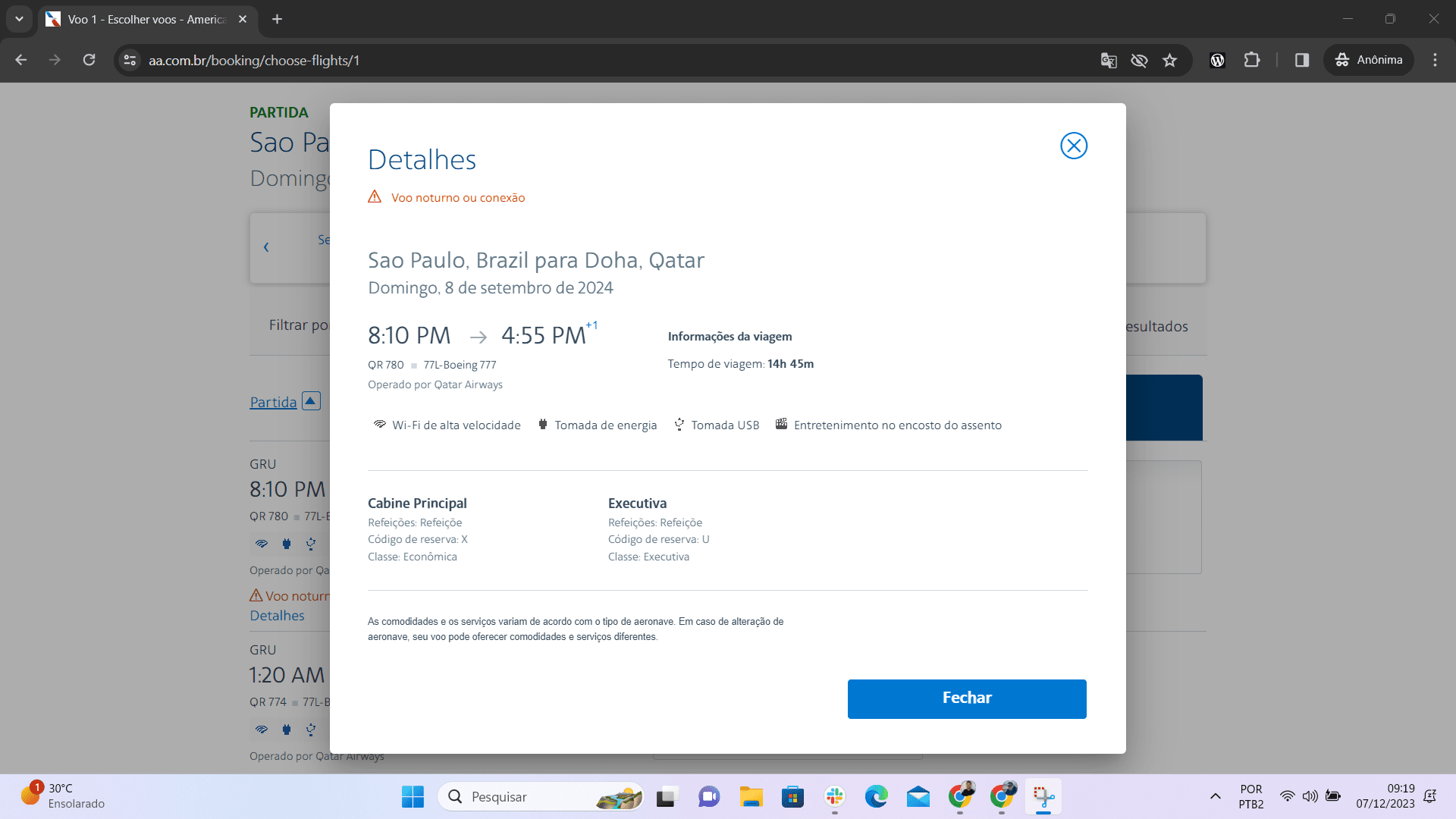
Task: Go back to the previous page
Action: (21, 61)
